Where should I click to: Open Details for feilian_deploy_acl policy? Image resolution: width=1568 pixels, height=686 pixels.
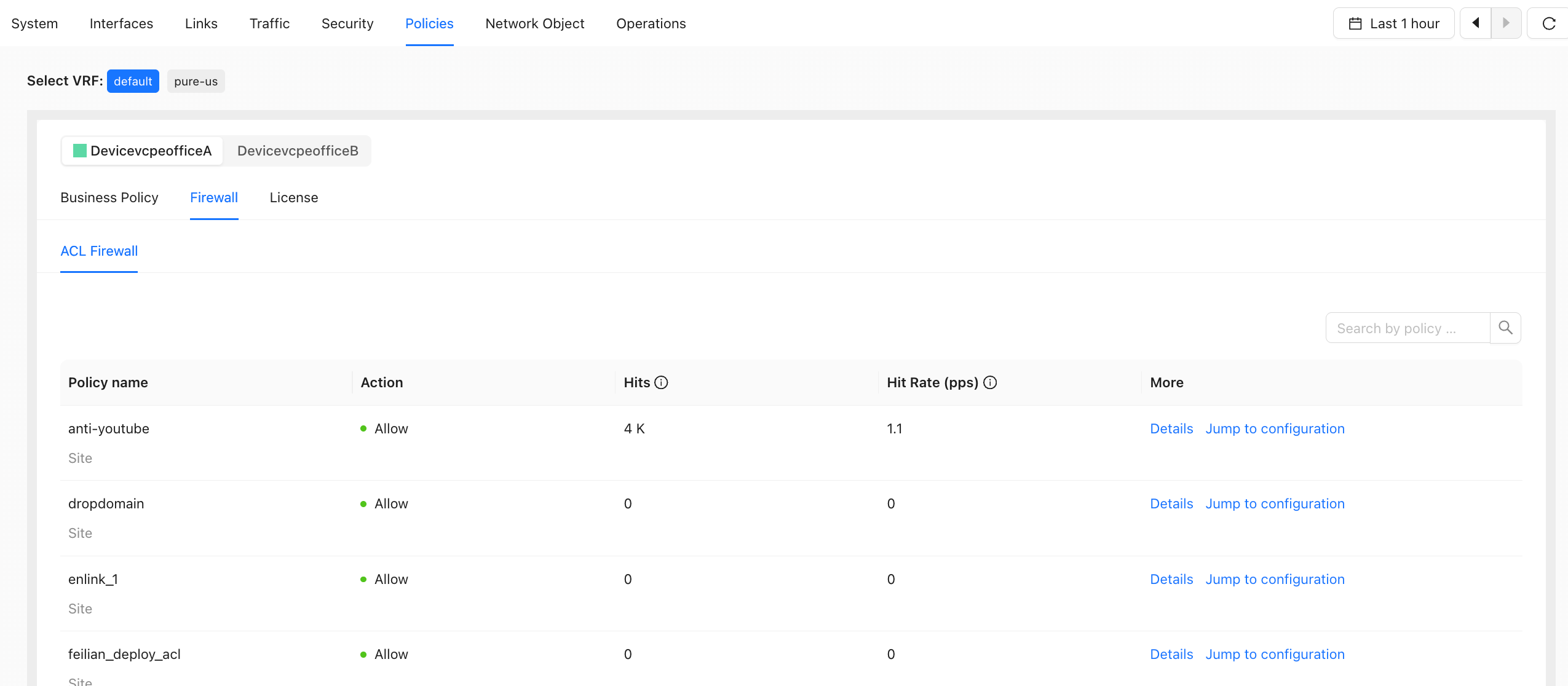[1171, 654]
